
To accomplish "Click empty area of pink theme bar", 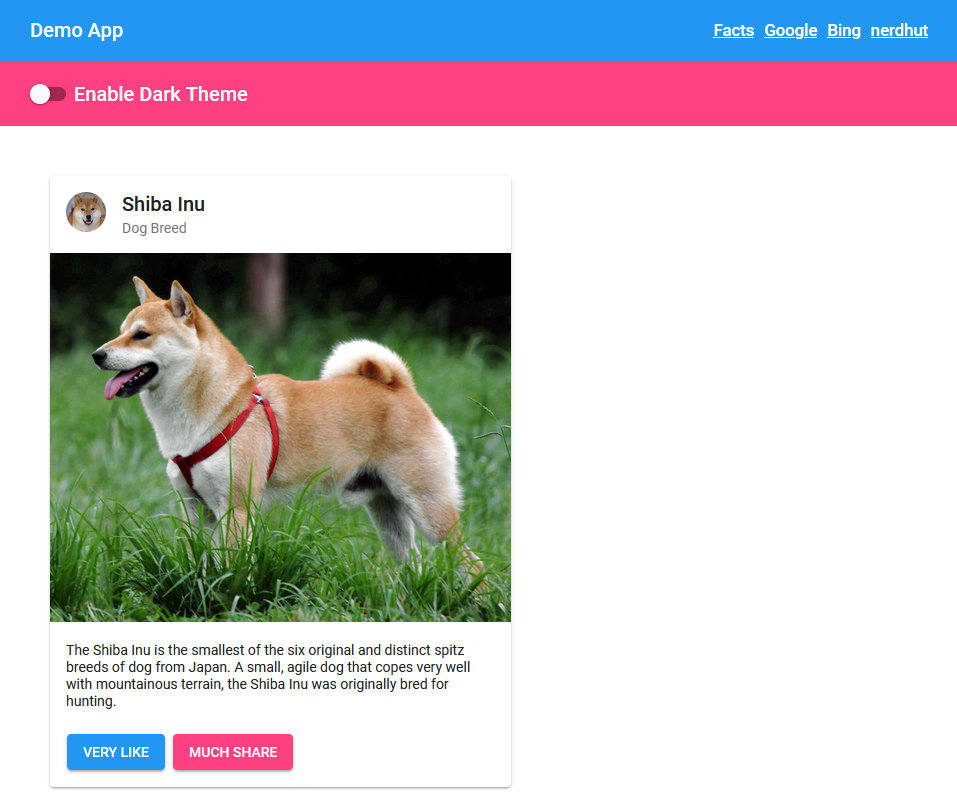I will tap(598, 94).
